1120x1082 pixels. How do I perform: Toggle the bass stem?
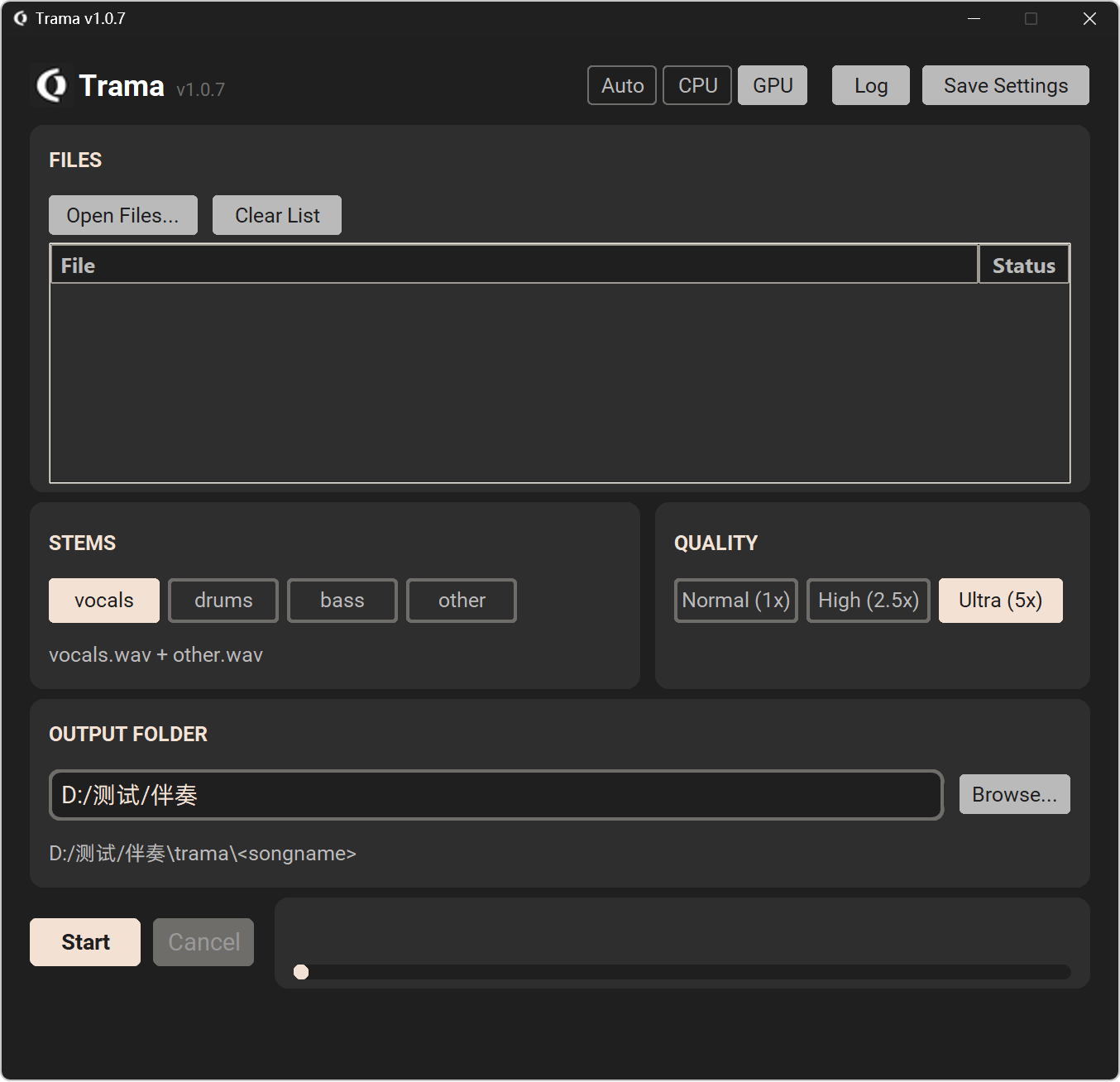click(x=342, y=601)
